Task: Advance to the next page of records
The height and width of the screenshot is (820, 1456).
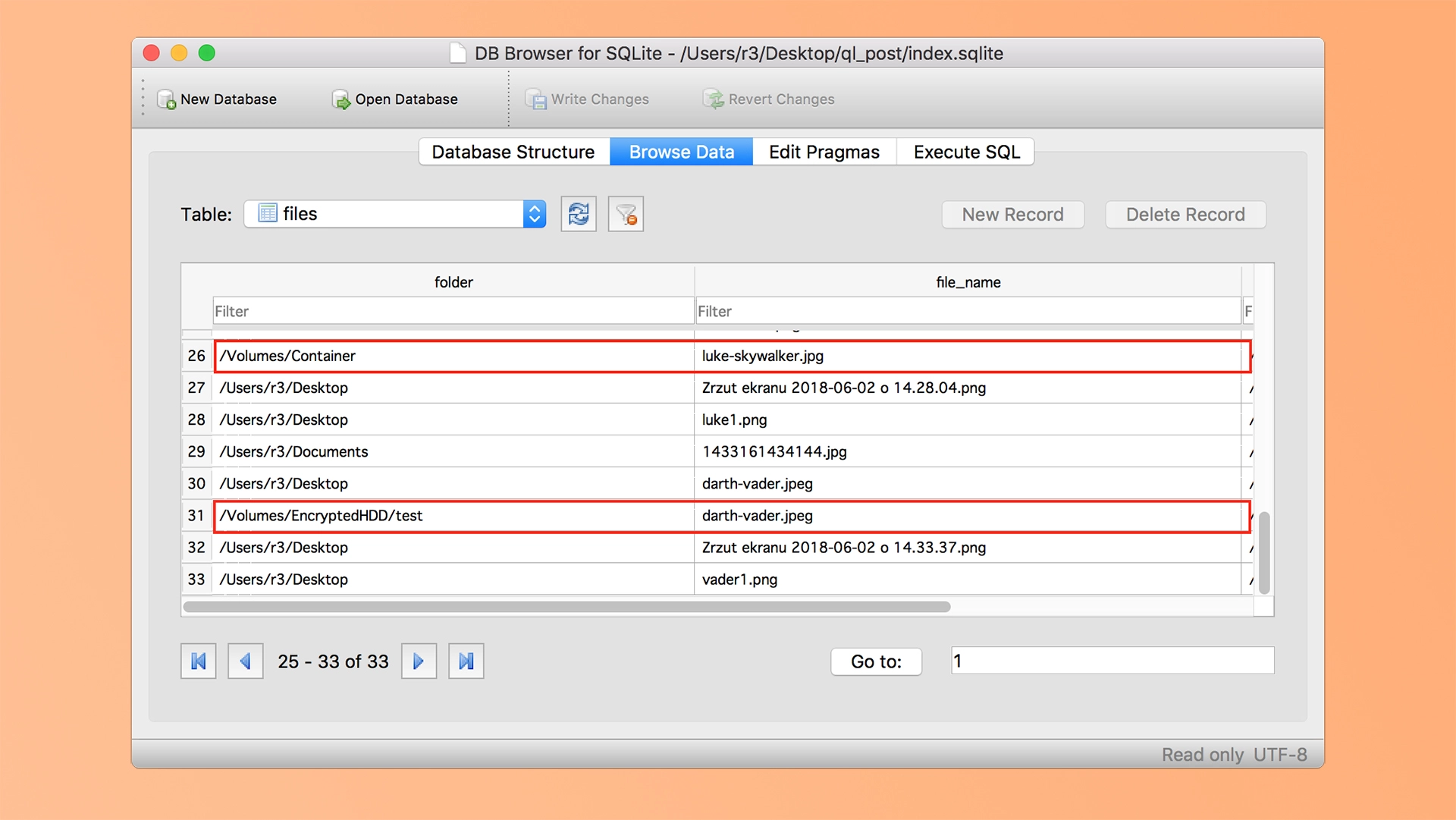Action: (x=419, y=661)
